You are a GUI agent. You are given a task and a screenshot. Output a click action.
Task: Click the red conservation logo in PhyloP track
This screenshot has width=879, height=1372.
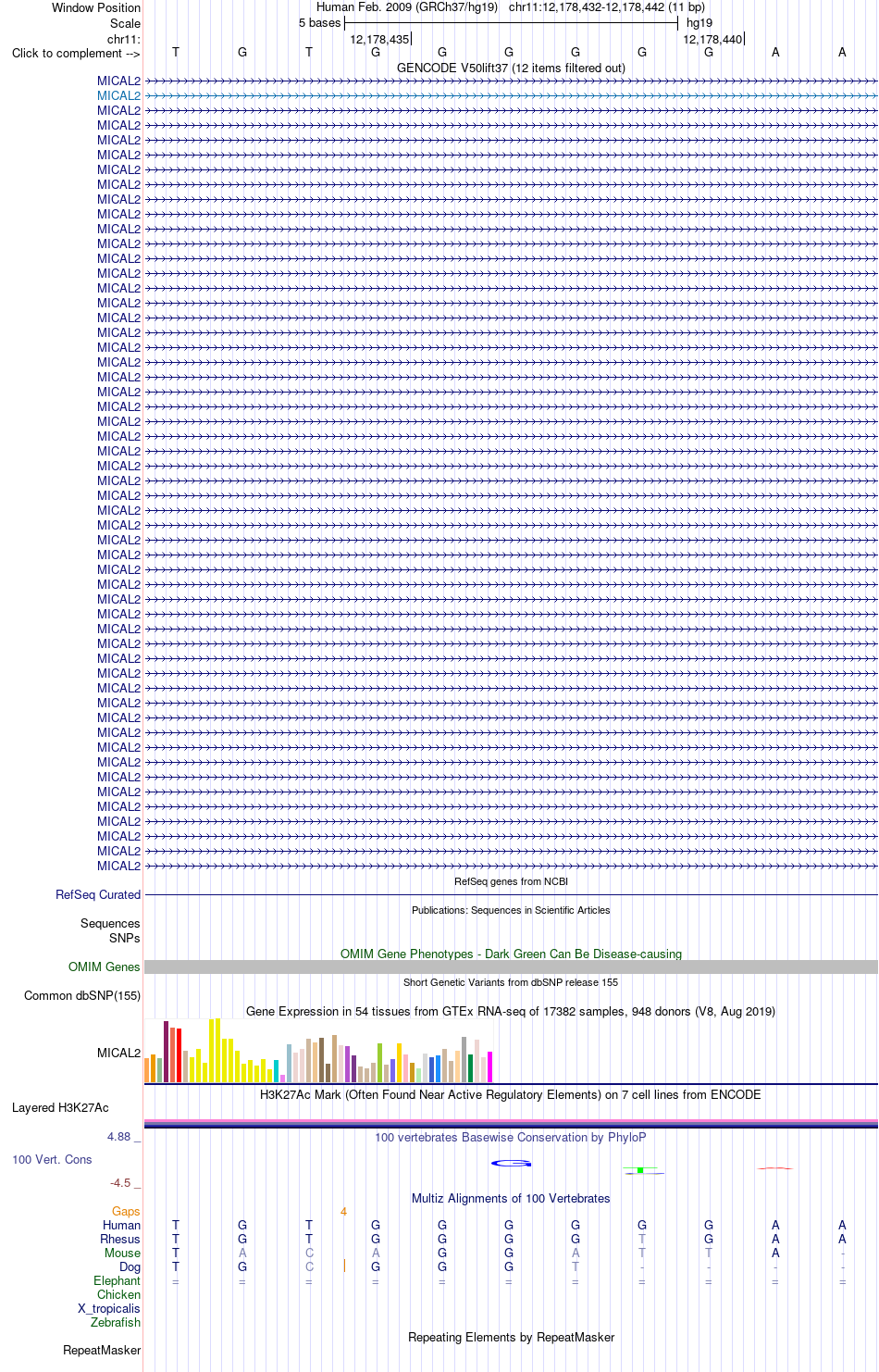click(775, 1168)
